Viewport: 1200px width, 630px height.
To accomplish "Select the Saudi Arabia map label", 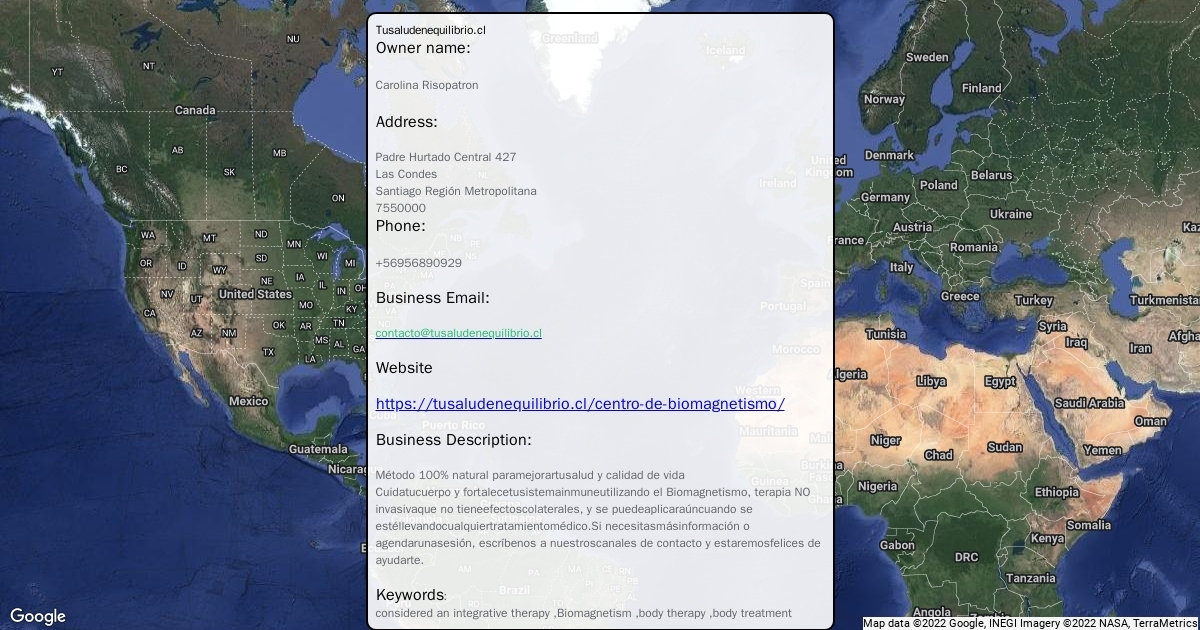I will tap(1089, 403).
